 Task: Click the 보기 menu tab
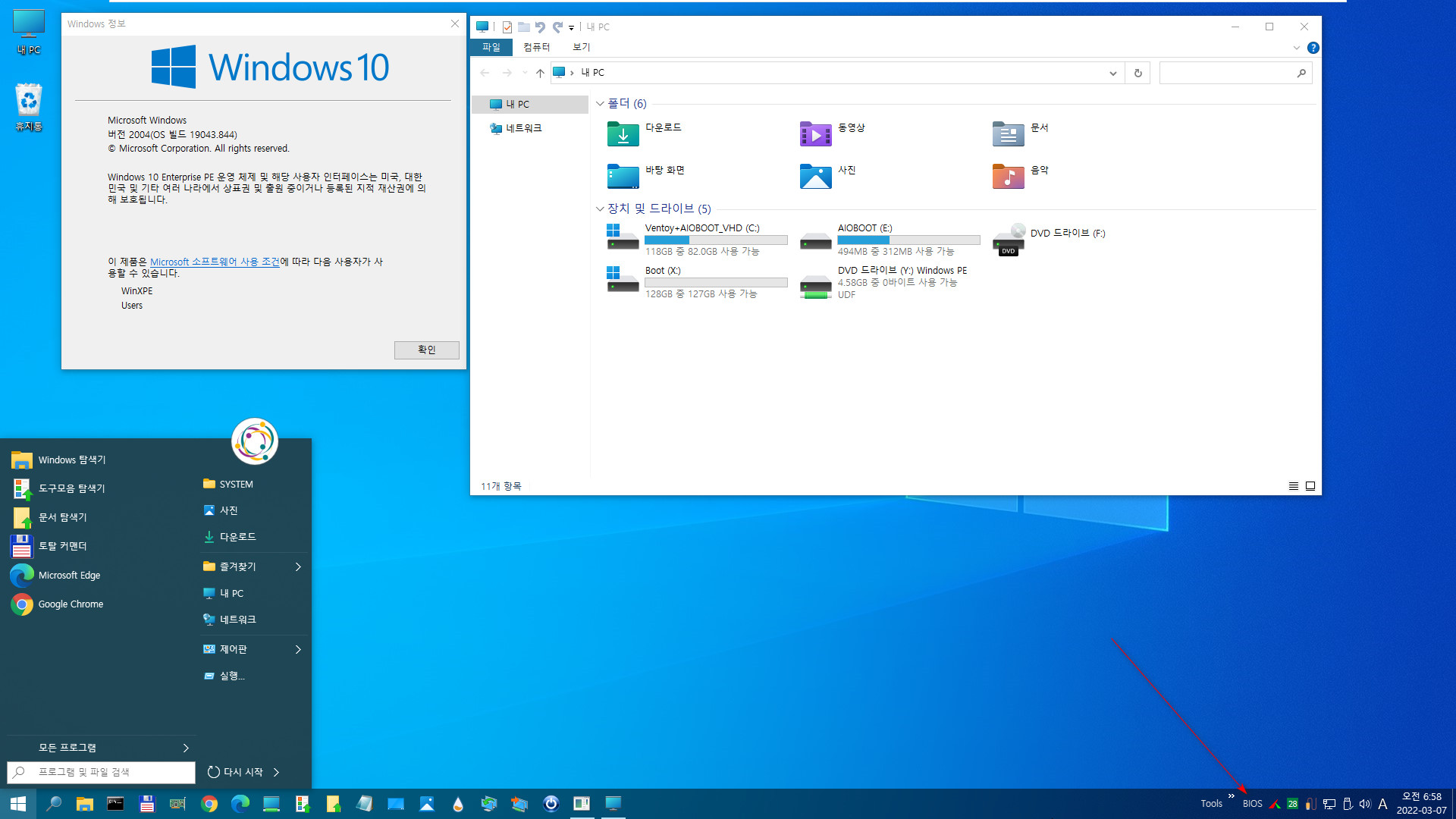point(580,47)
